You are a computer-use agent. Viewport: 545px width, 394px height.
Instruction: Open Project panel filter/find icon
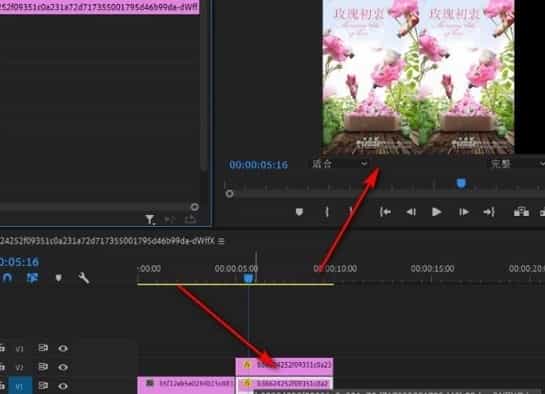pos(149,219)
